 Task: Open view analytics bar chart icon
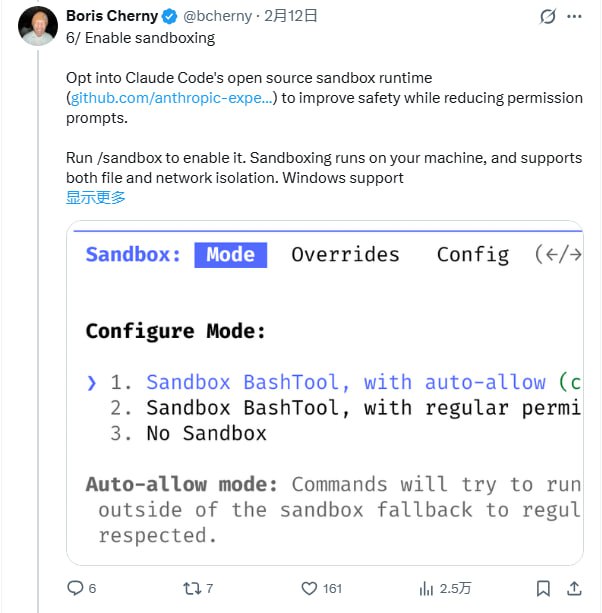coord(427,588)
